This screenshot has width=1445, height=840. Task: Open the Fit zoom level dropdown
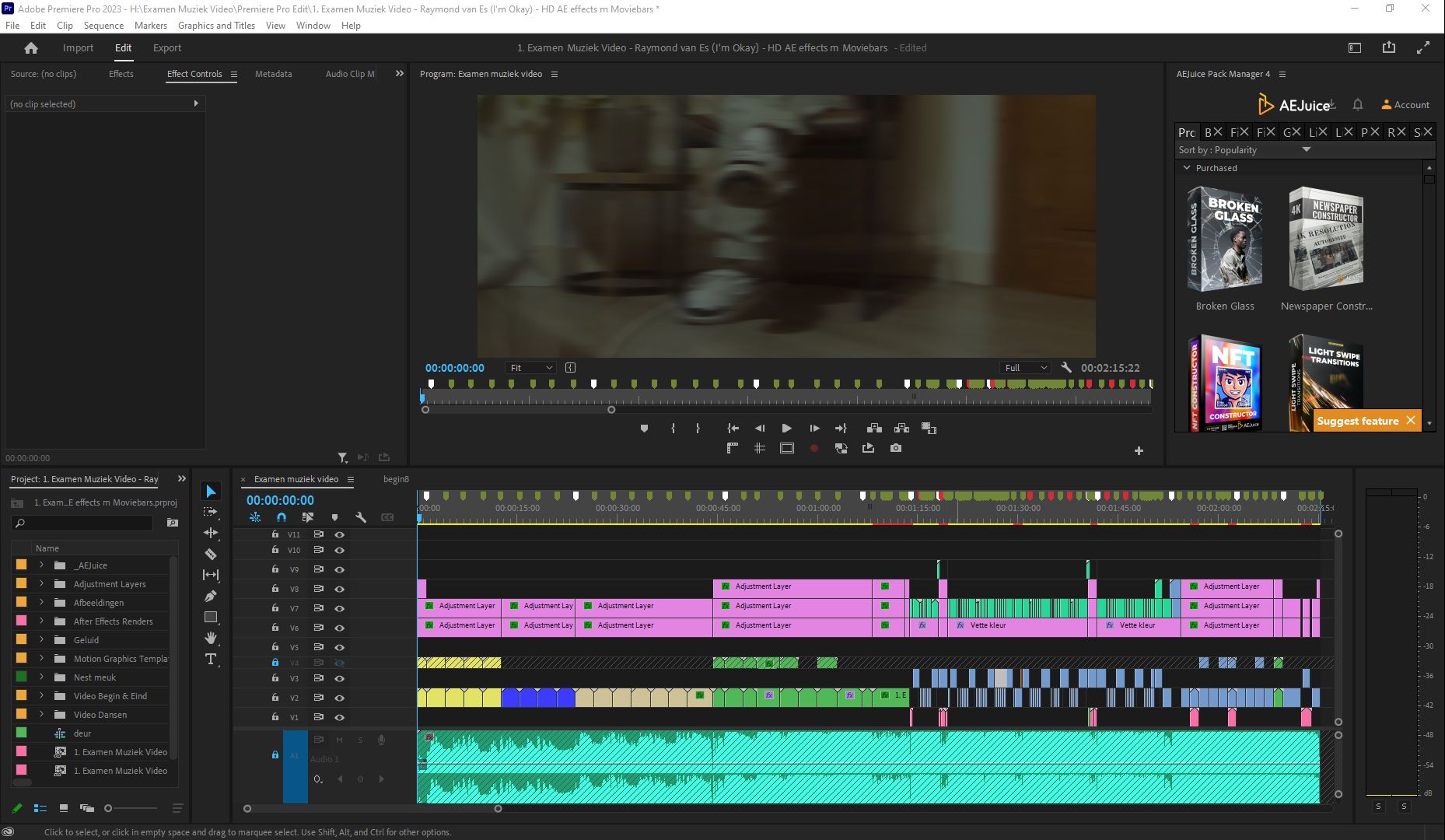point(530,367)
